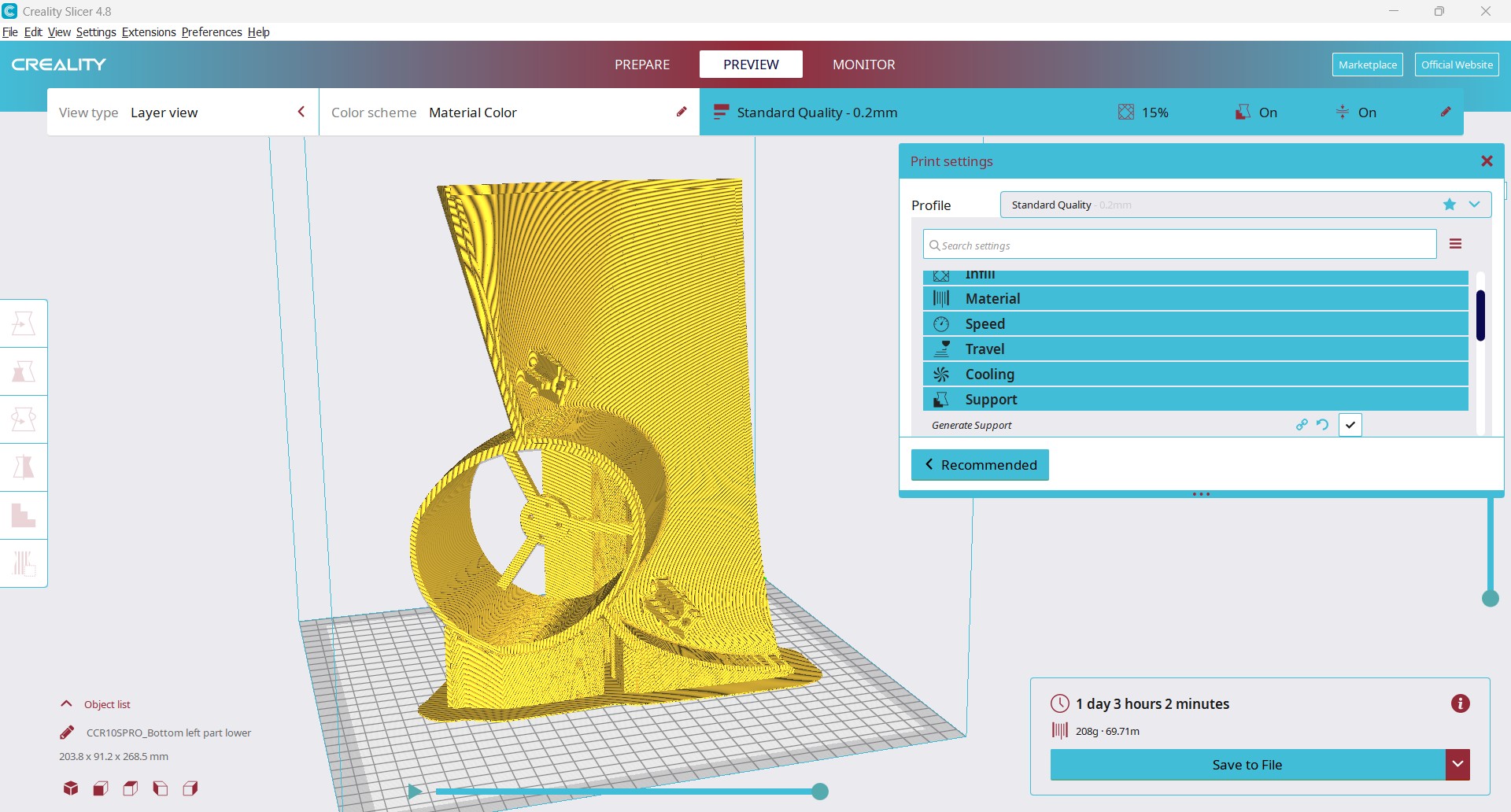Click the layer slider handle on right
This screenshot has height=812, width=1511.
click(1491, 599)
